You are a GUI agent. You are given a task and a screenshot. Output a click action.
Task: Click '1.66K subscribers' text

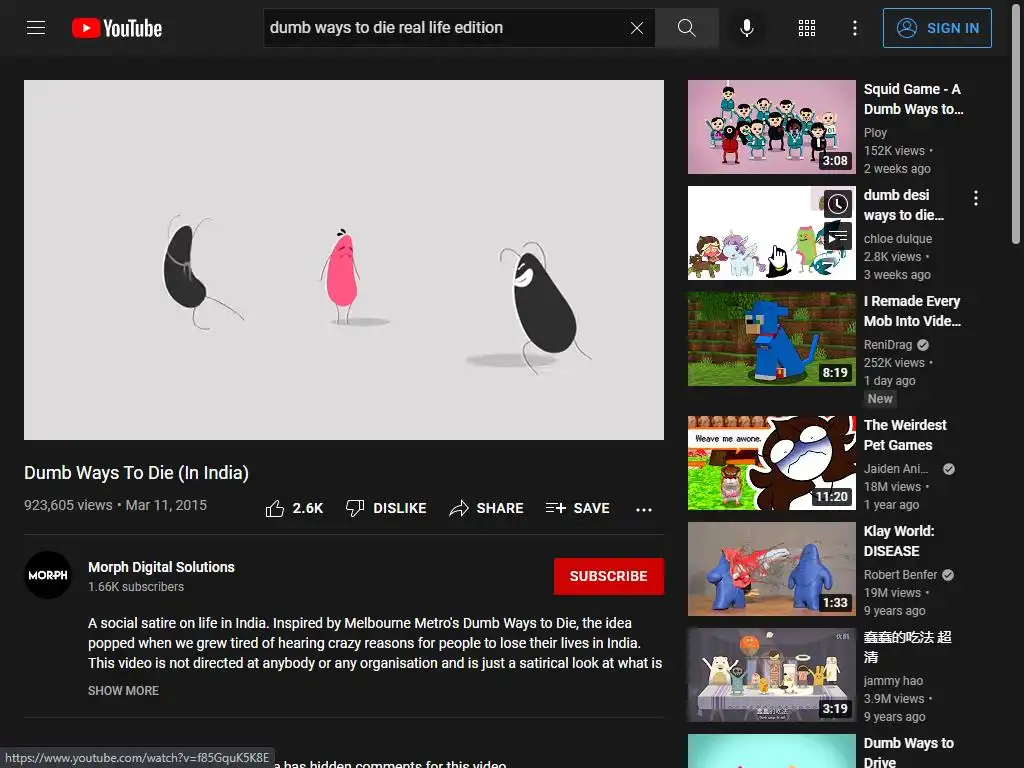pos(136,586)
